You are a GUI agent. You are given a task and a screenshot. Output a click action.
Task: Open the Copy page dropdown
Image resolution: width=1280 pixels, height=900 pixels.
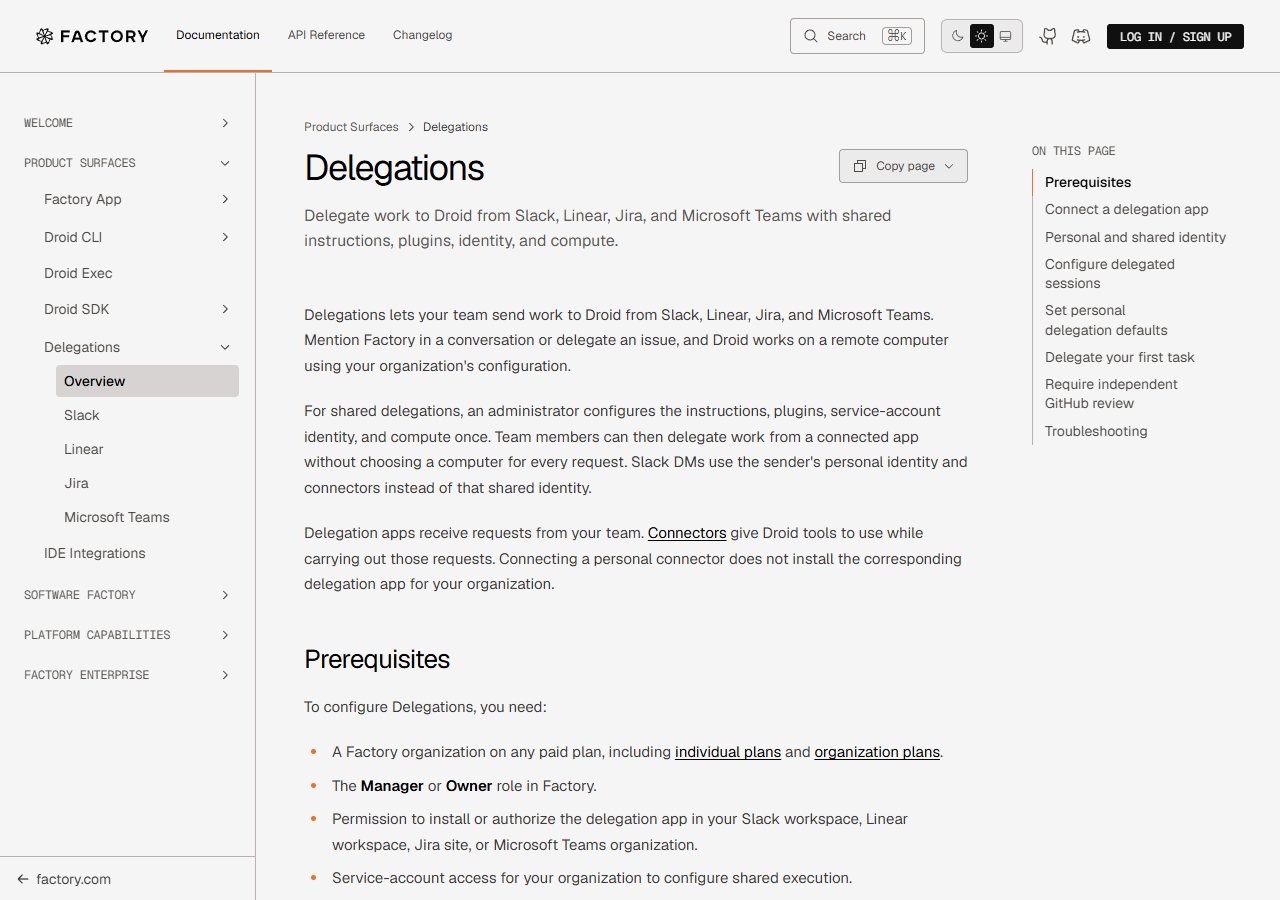[903, 166]
